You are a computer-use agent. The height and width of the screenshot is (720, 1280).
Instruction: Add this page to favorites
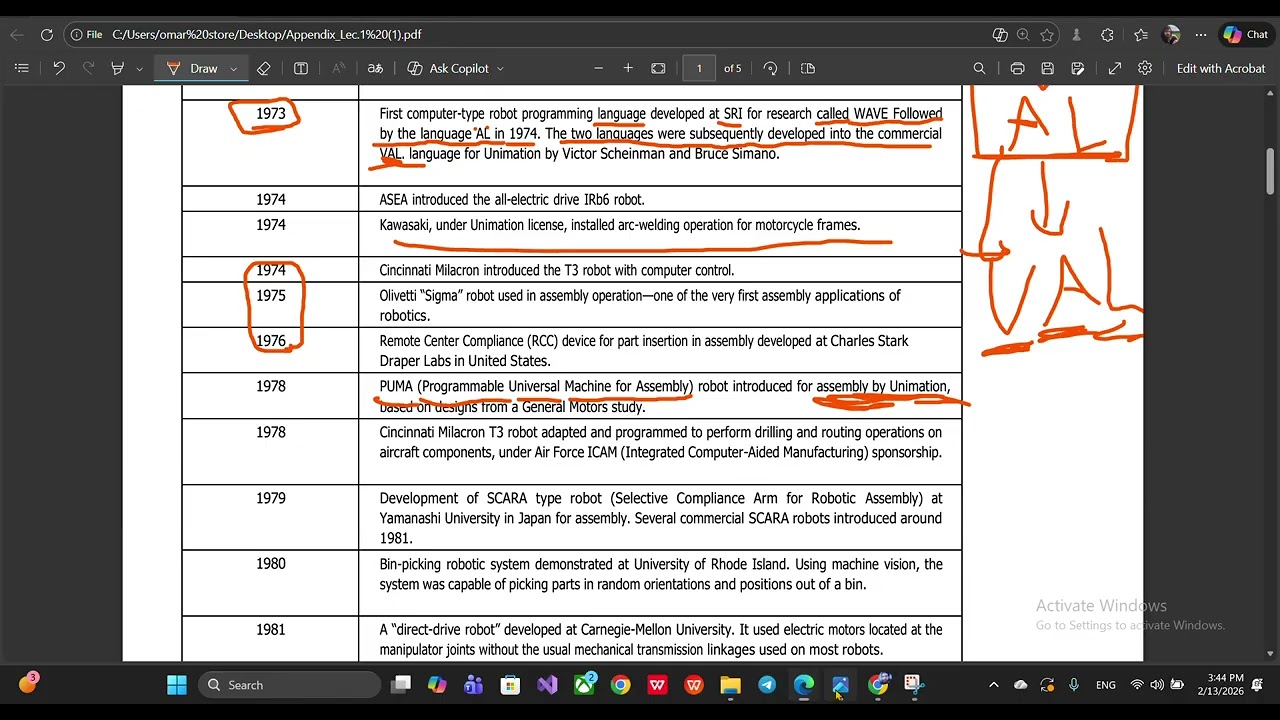point(1047,34)
